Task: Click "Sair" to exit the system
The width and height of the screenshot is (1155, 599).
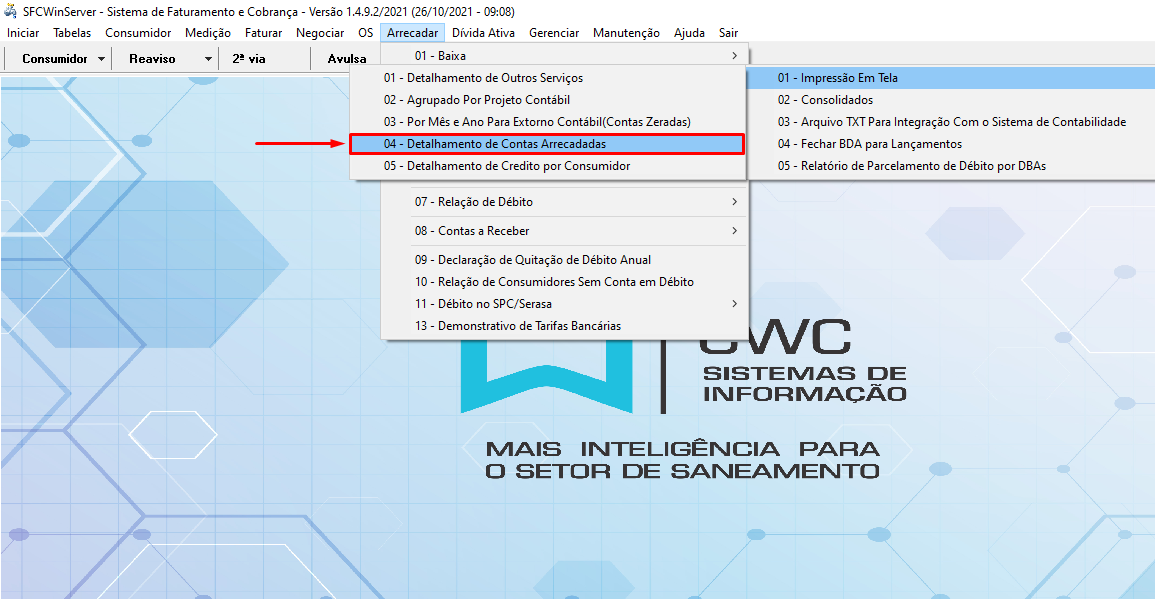Action: [x=728, y=32]
